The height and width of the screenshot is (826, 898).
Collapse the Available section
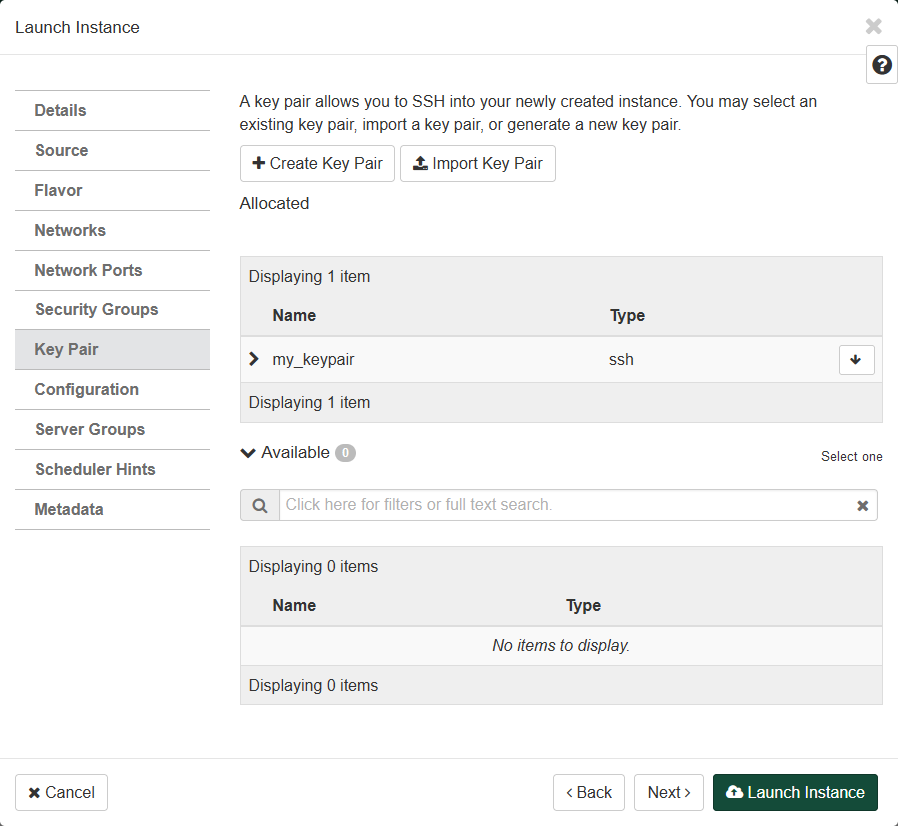coord(248,453)
